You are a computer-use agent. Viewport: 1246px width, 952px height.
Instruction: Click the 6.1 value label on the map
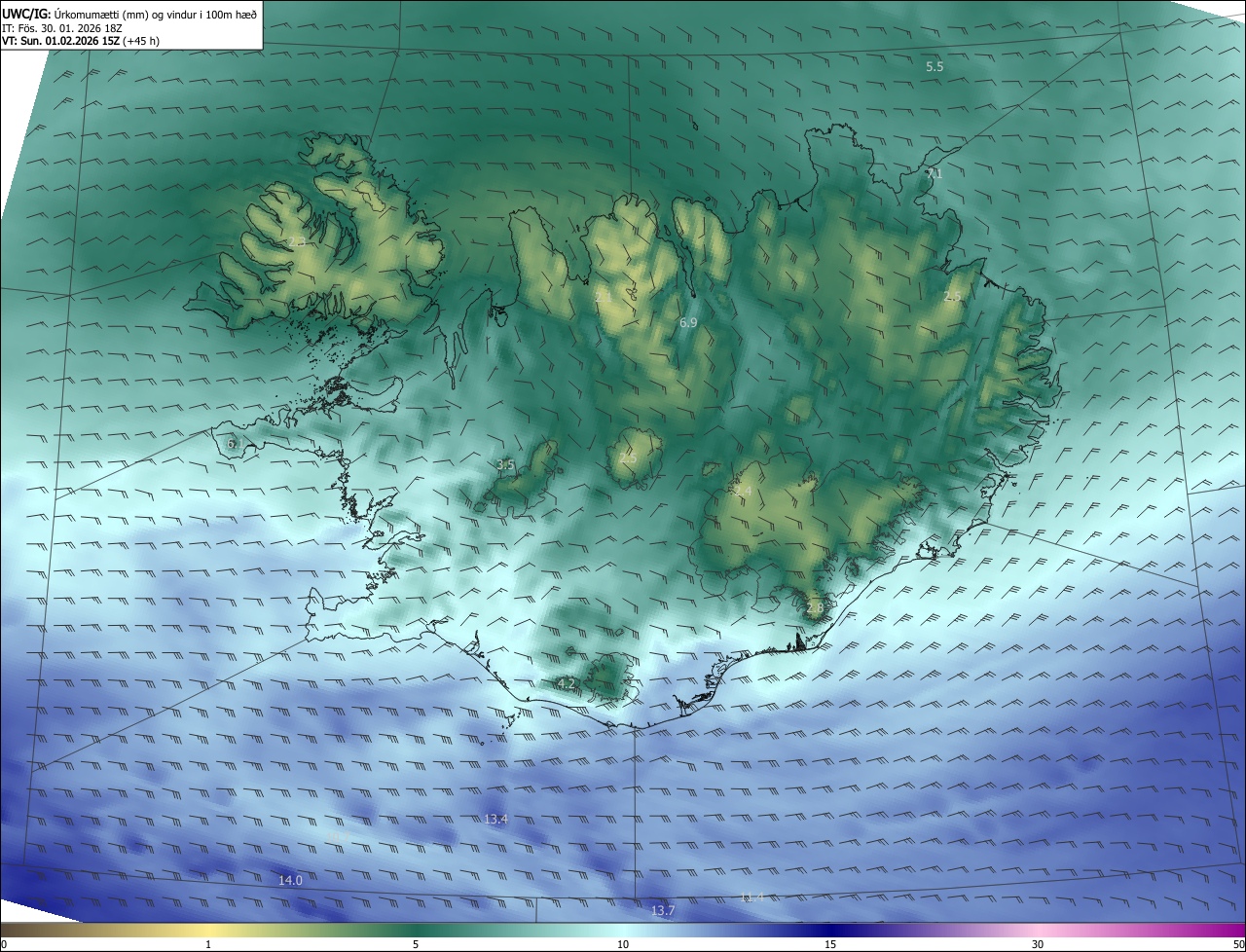(235, 444)
